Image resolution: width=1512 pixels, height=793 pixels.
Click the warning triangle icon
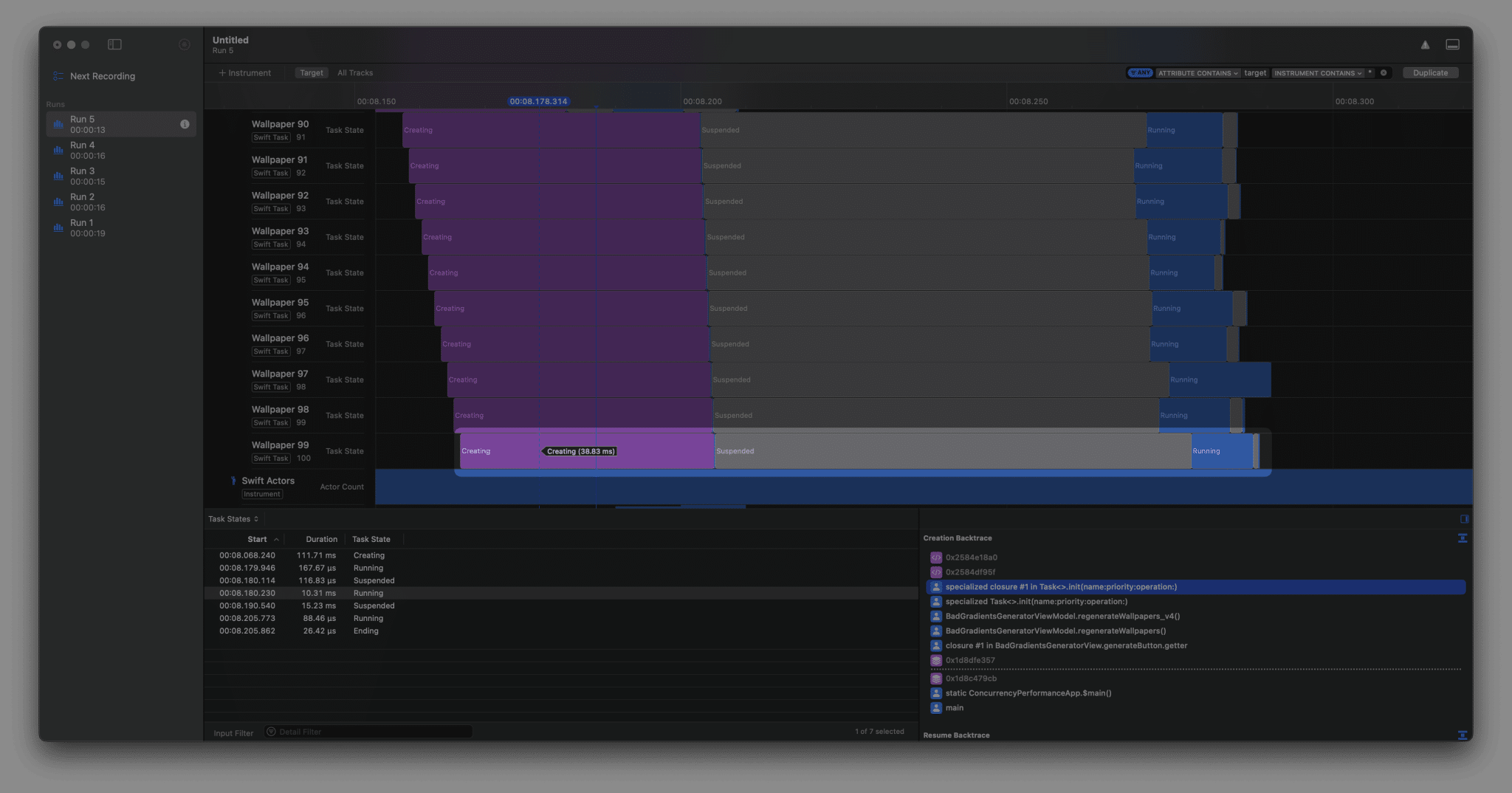[1425, 45]
